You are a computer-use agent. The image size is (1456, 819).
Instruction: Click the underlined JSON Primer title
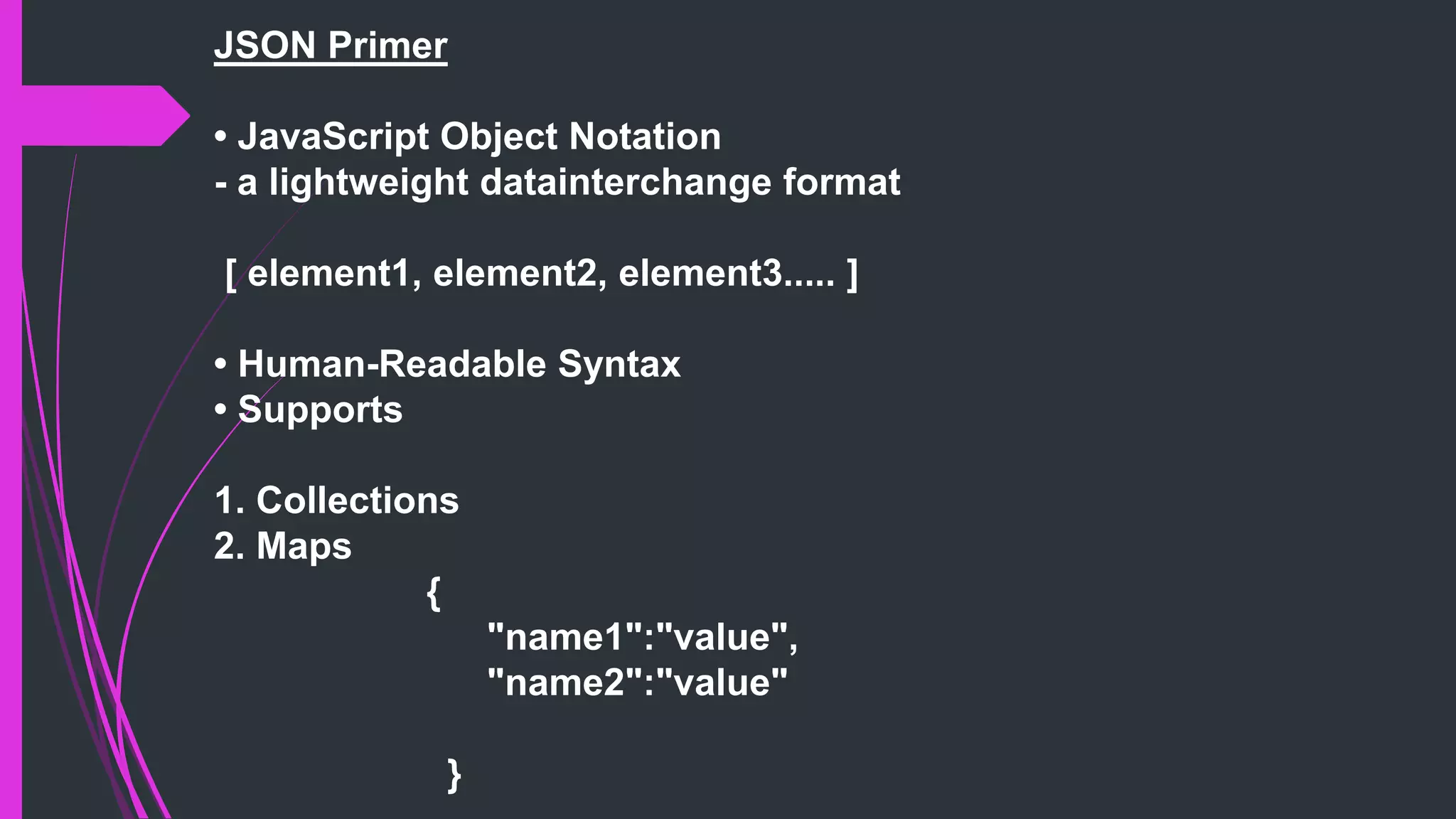tap(331, 45)
